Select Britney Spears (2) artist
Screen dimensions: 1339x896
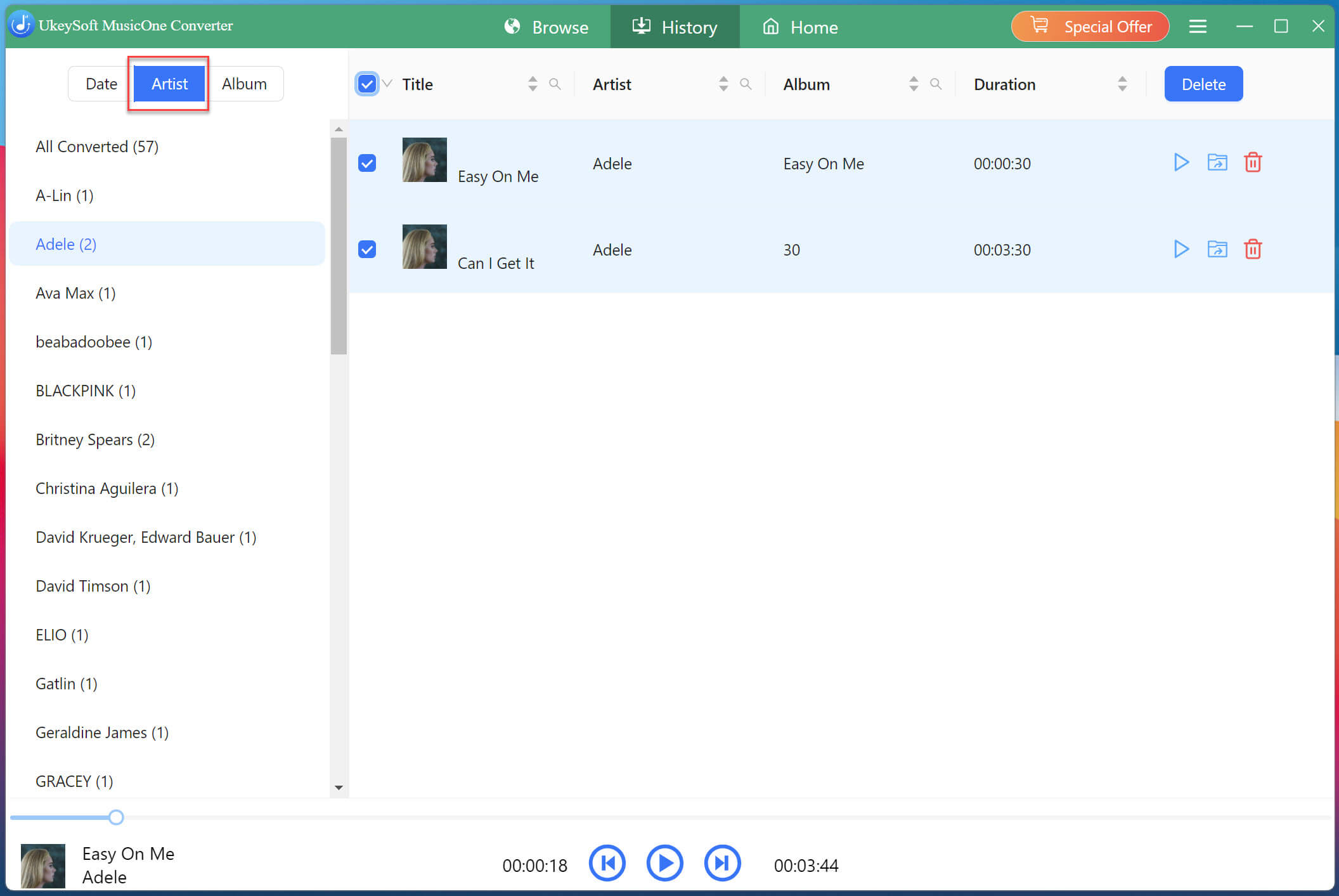167,439
